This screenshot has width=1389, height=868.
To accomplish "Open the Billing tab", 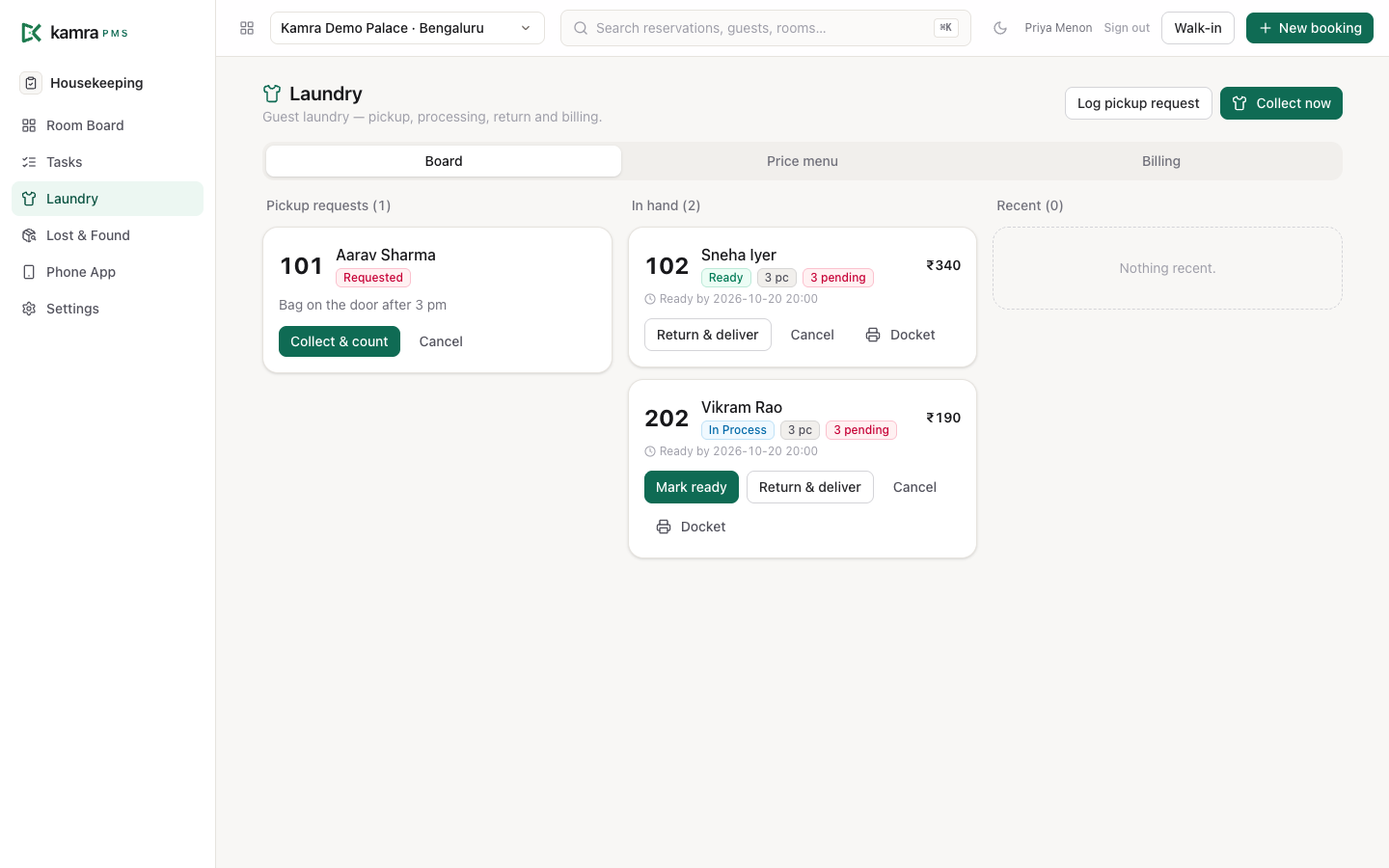I will [x=1161, y=161].
